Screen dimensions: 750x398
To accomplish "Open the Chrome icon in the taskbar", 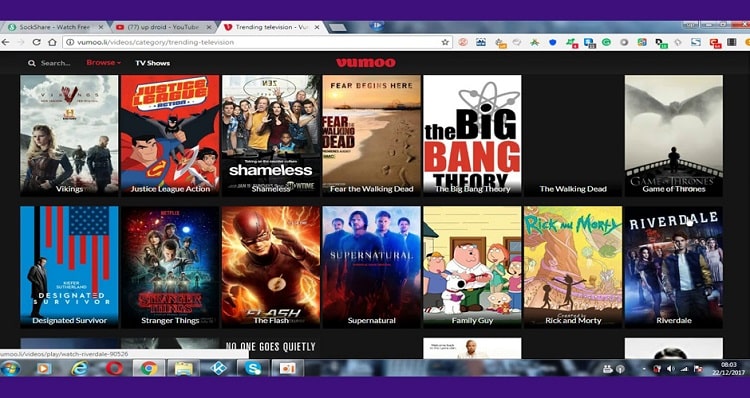I will (149, 368).
